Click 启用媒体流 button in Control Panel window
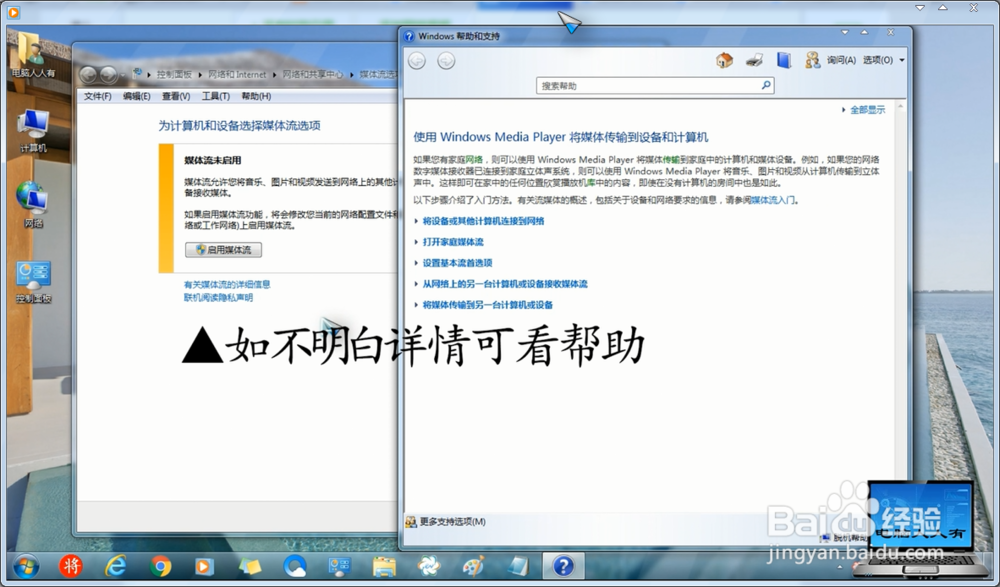 coord(223,250)
